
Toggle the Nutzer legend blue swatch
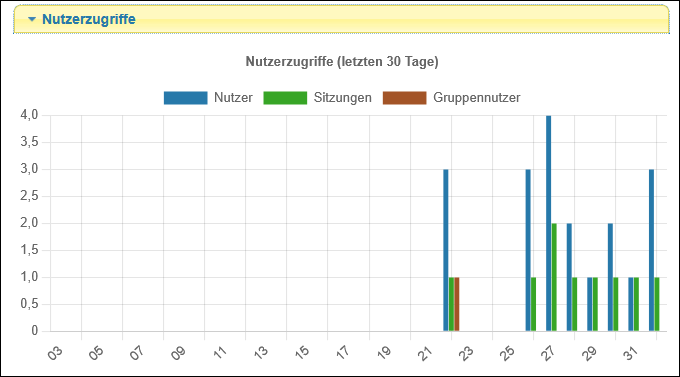coord(186,98)
